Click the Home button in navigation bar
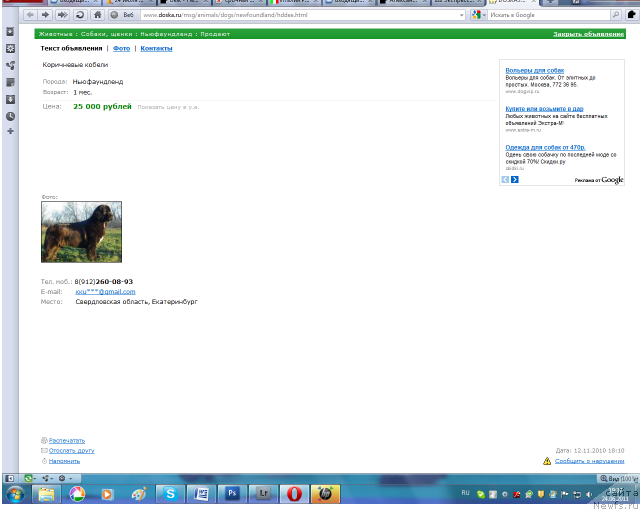The height and width of the screenshot is (512, 640). (97, 15)
